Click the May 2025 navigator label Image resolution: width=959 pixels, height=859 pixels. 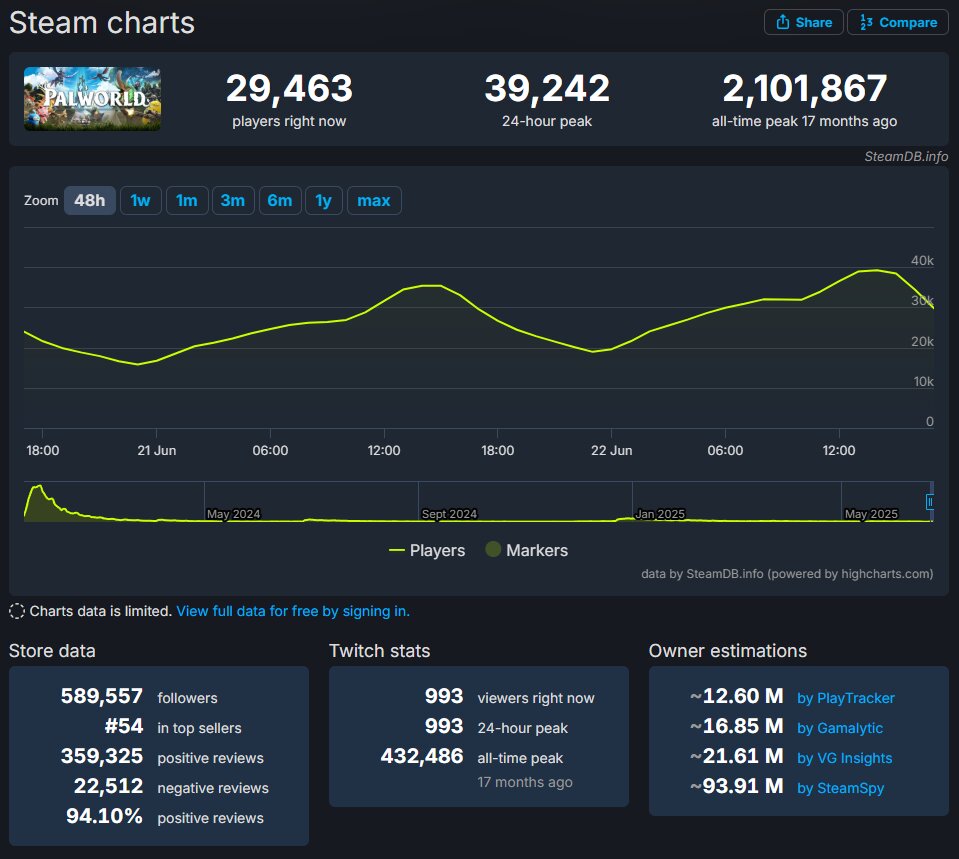click(871, 514)
